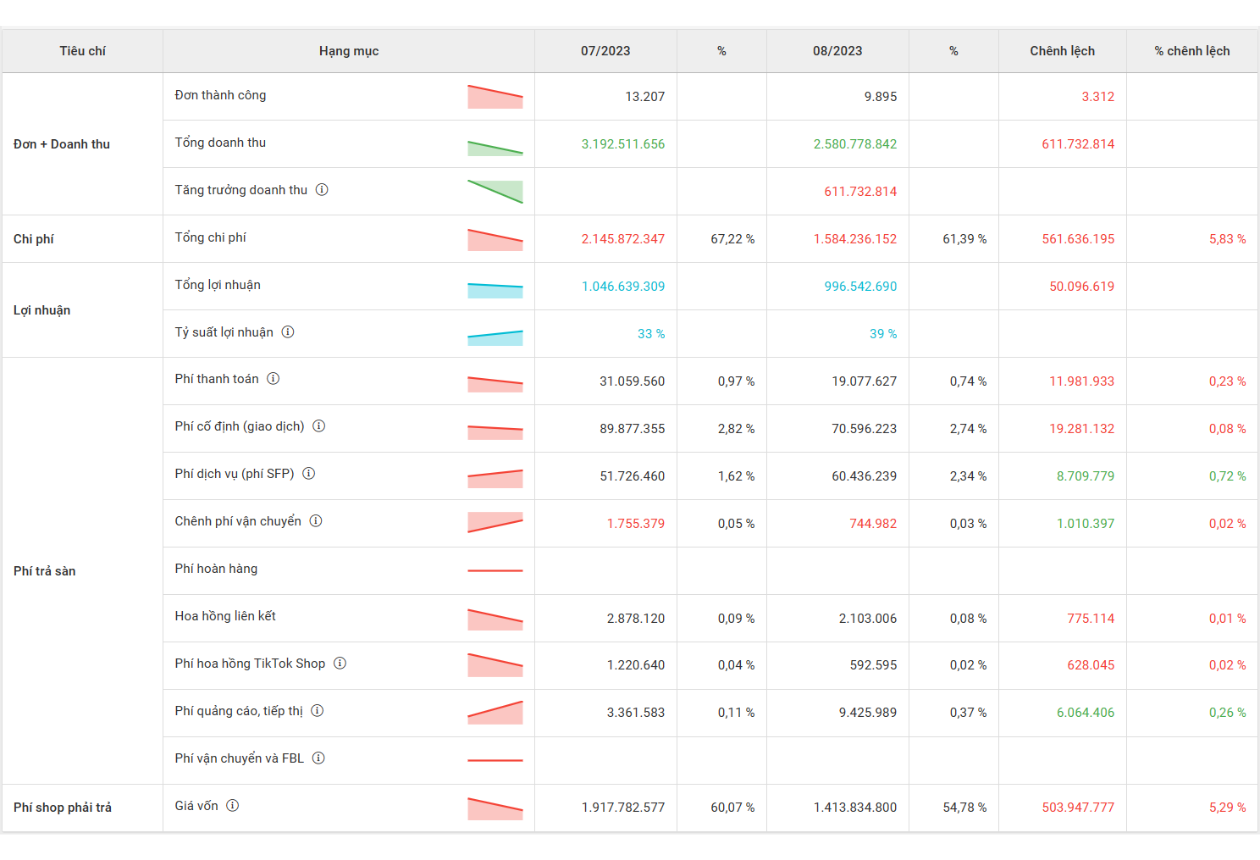1260x860 pixels.
Task: Click the blue Tổng lợi nhuận sparkline chart
Action: click(495, 290)
